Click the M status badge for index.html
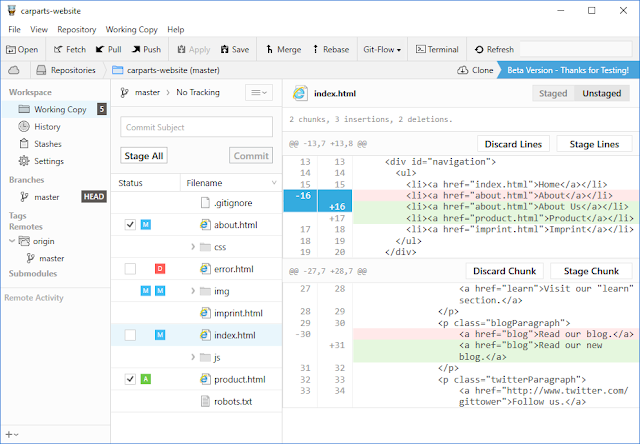The height and width of the screenshot is (444, 640). click(160, 335)
